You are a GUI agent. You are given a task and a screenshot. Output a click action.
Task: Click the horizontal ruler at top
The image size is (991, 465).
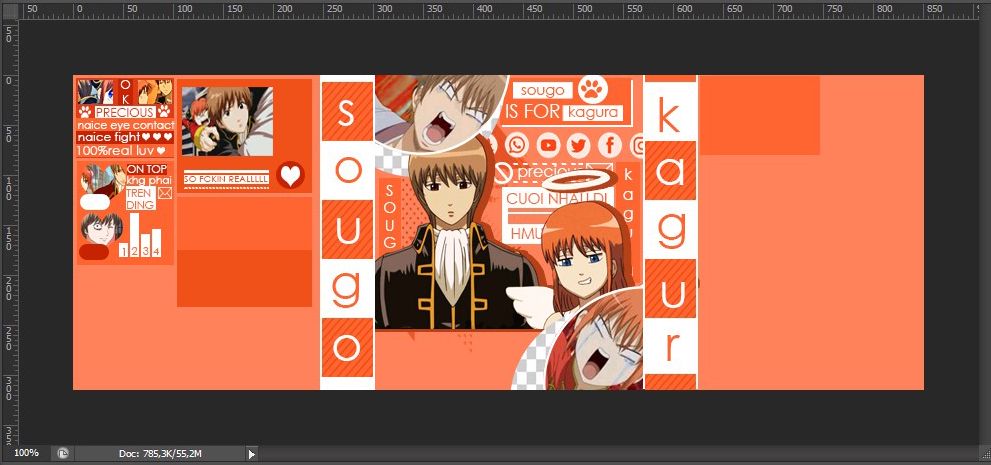500,9
